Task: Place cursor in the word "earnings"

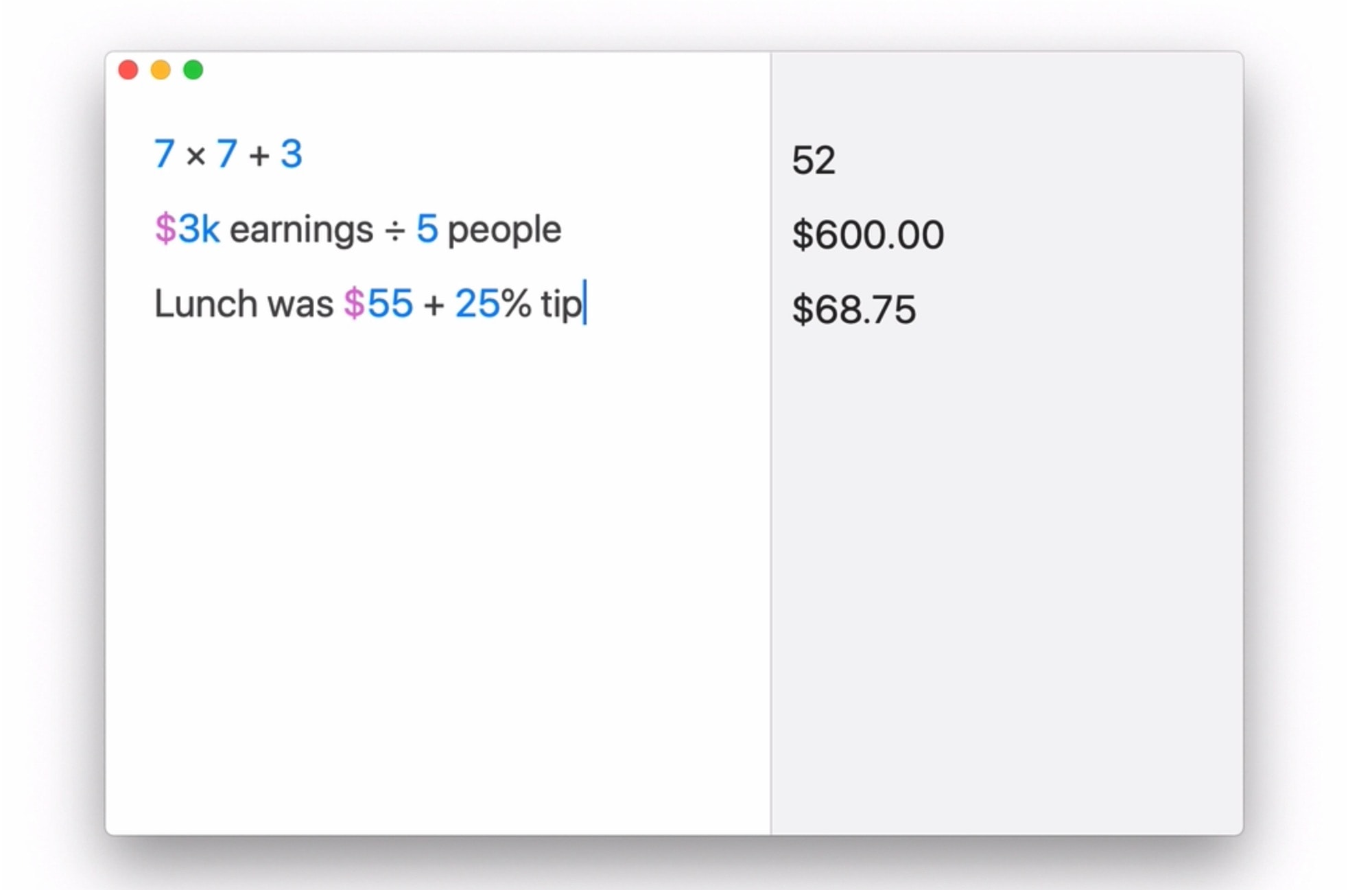Action: click(x=301, y=230)
